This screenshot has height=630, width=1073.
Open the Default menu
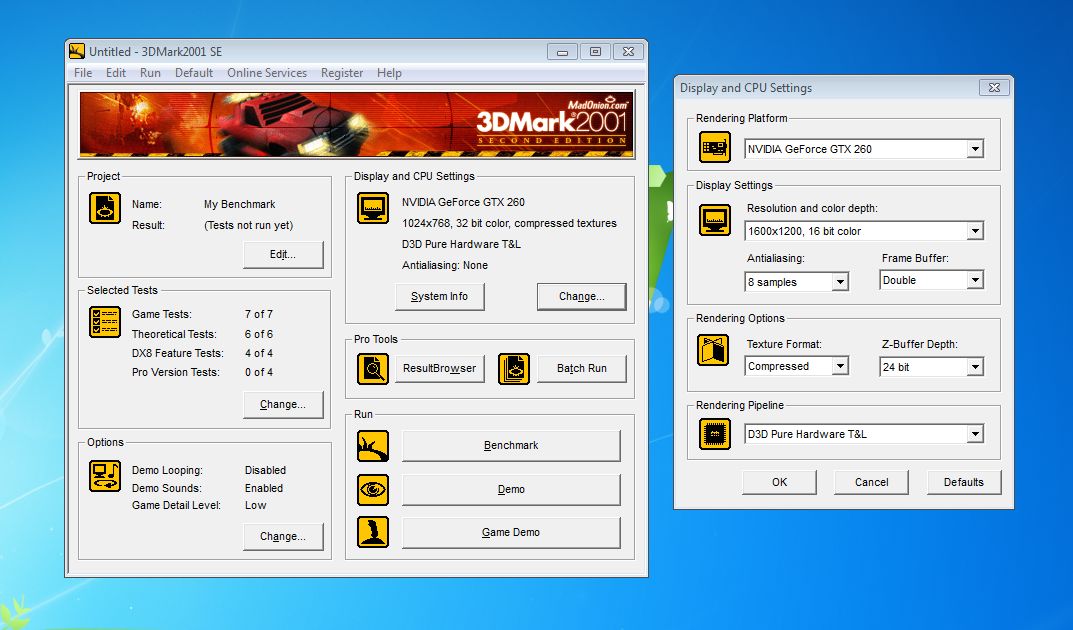[194, 73]
